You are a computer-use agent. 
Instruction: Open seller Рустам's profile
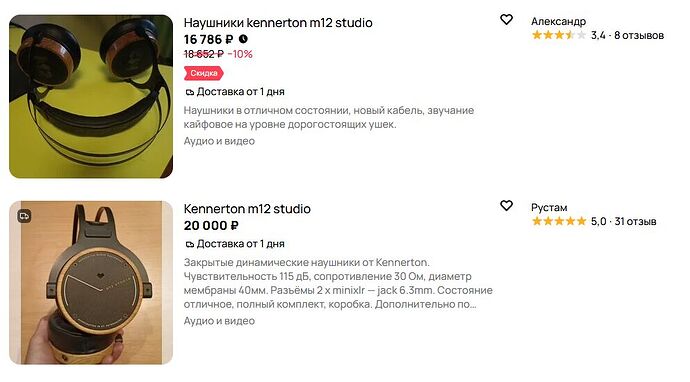pyautogui.click(x=549, y=207)
